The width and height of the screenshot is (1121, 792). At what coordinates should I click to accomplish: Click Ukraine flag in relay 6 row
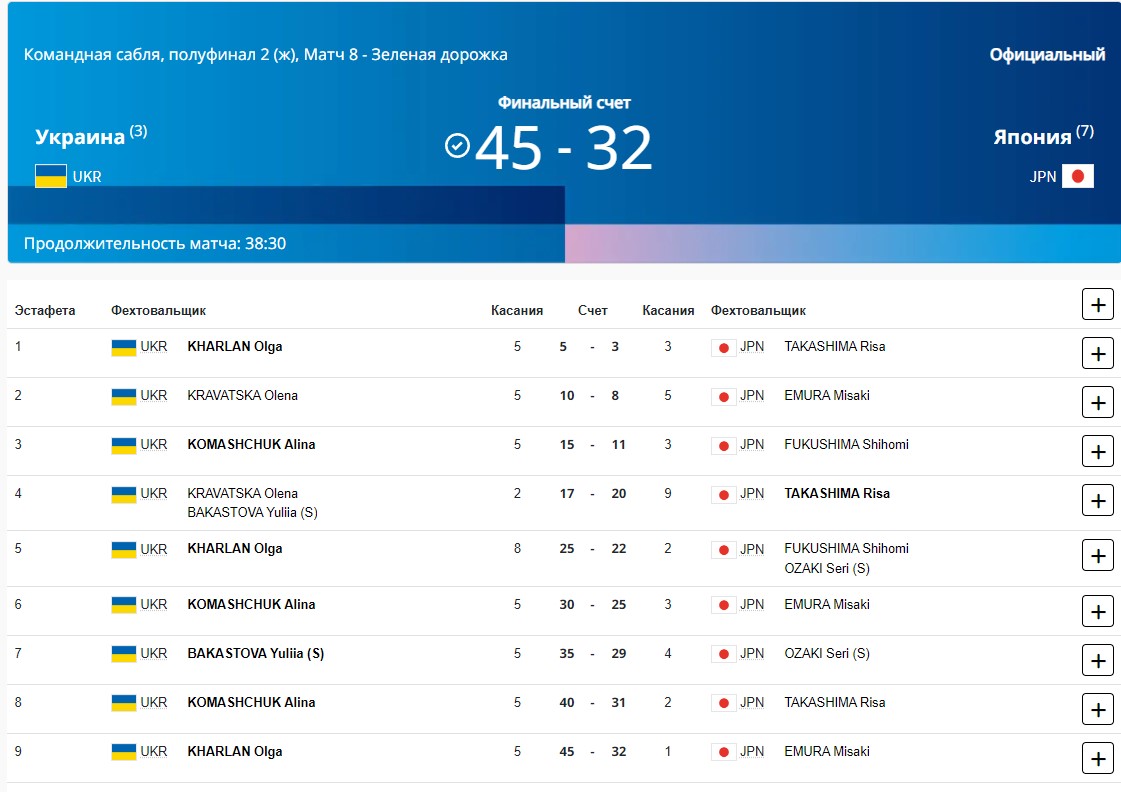124,605
